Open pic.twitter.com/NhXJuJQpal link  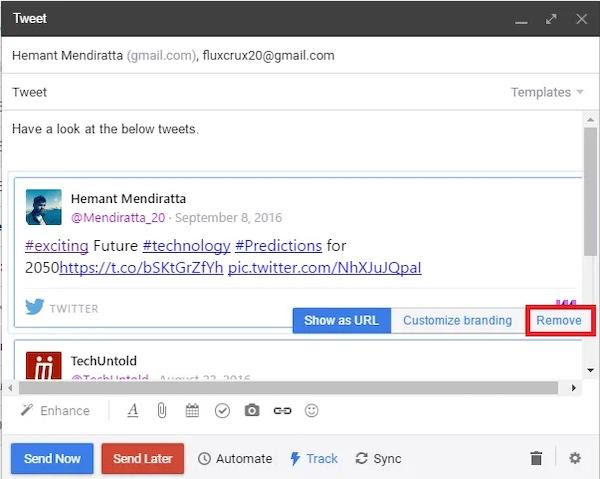point(324,267)
